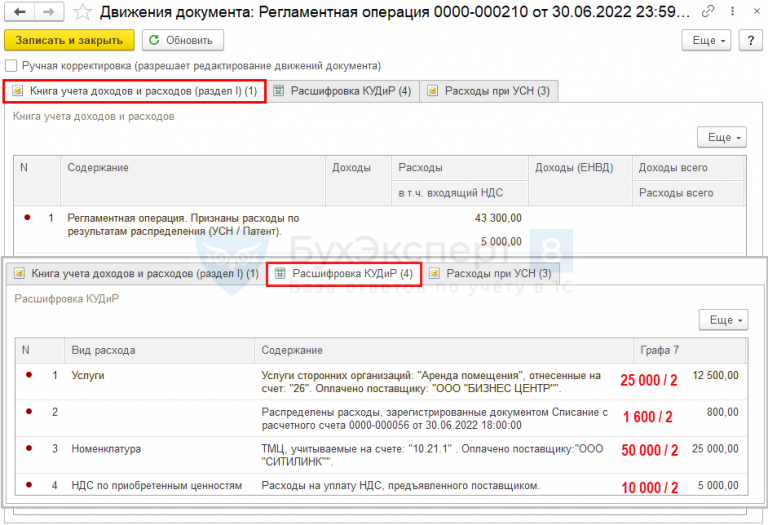Screen dimensions: 768x525
Task: Copy link using the chain icon
Action: click(x=707, y=11)
